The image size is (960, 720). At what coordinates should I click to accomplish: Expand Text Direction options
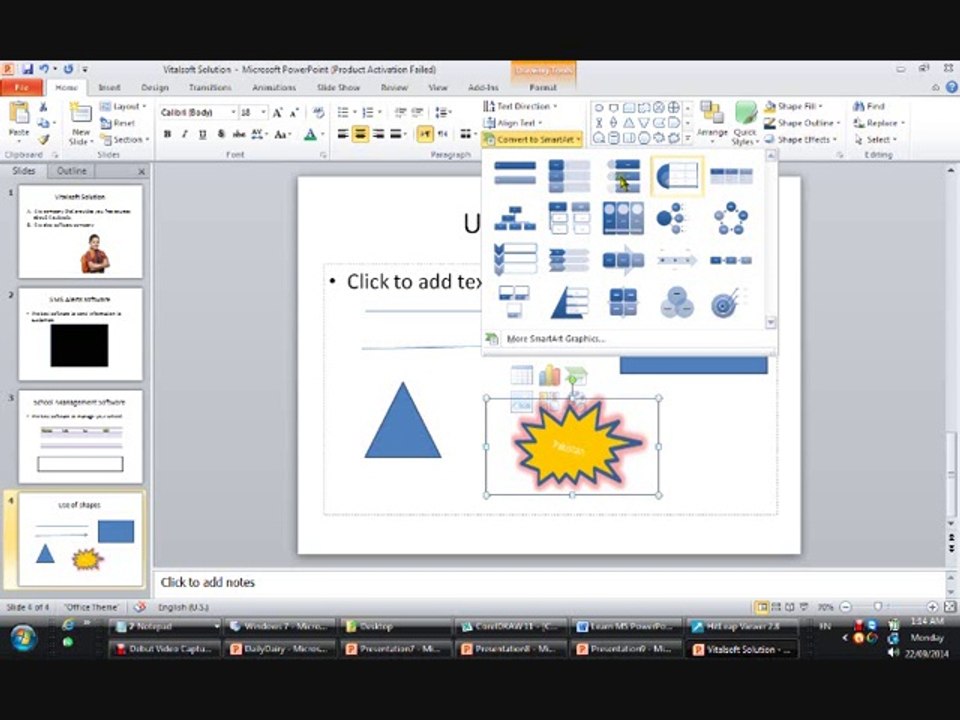point(520,106)
